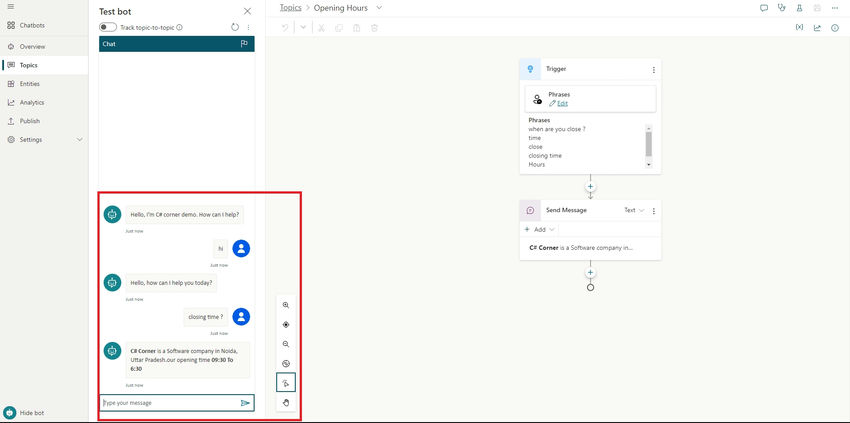Viewport: 850px width, 423px height.
Task: Click the phrase 'when are you close ?'
Action: point(557,129)
